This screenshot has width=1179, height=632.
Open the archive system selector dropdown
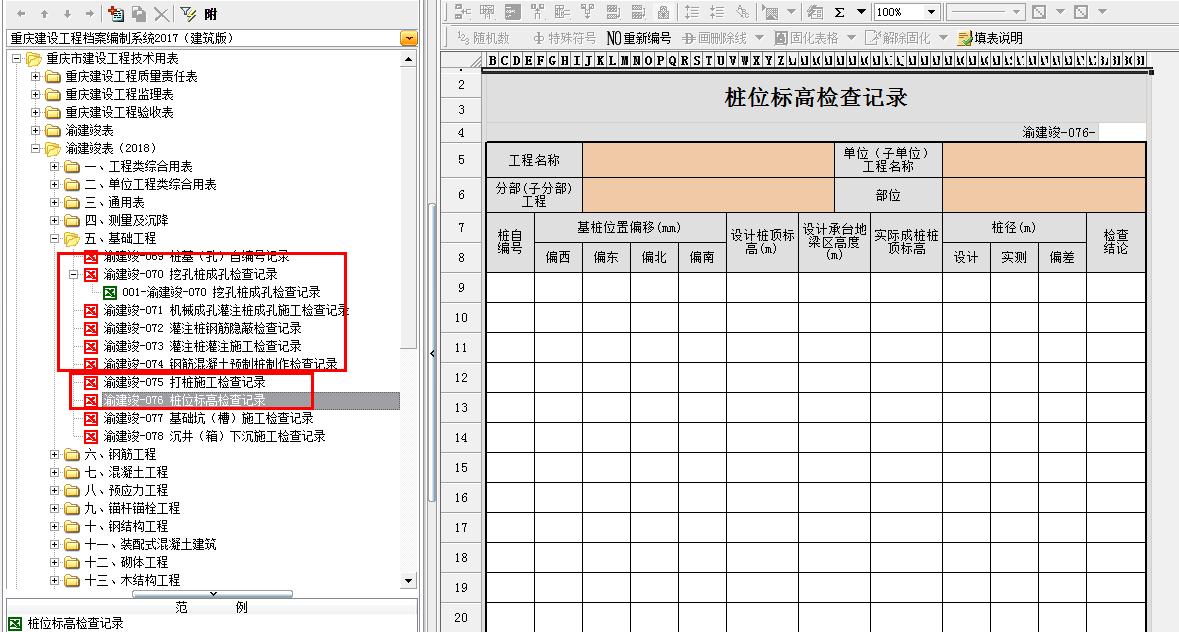coord(408,38)
